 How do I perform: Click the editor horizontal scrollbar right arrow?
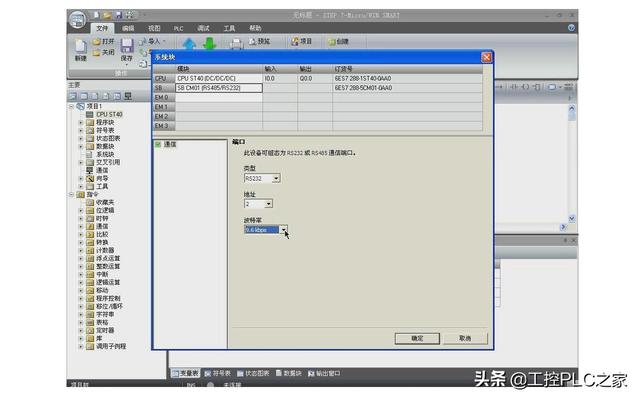pyautogui.click(x=563, y=227)
